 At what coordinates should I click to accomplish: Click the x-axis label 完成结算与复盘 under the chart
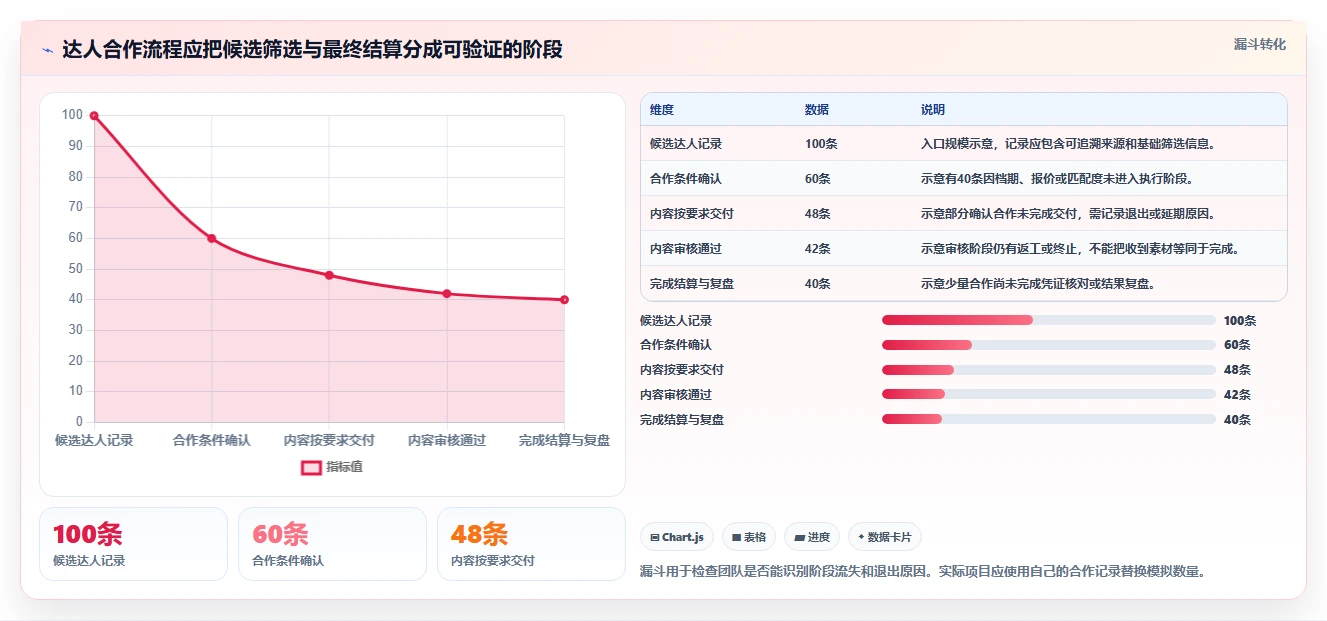coord(564,440)
